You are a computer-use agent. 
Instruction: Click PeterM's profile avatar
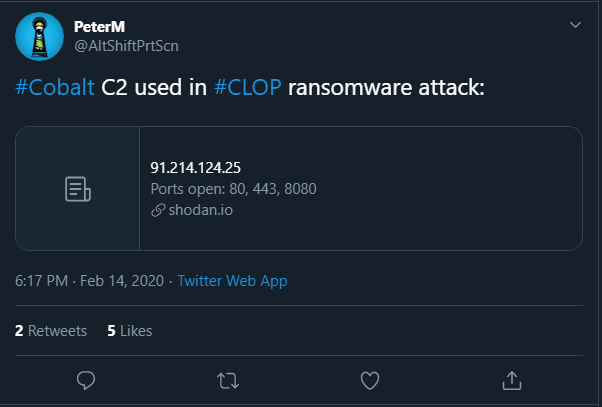40,36
